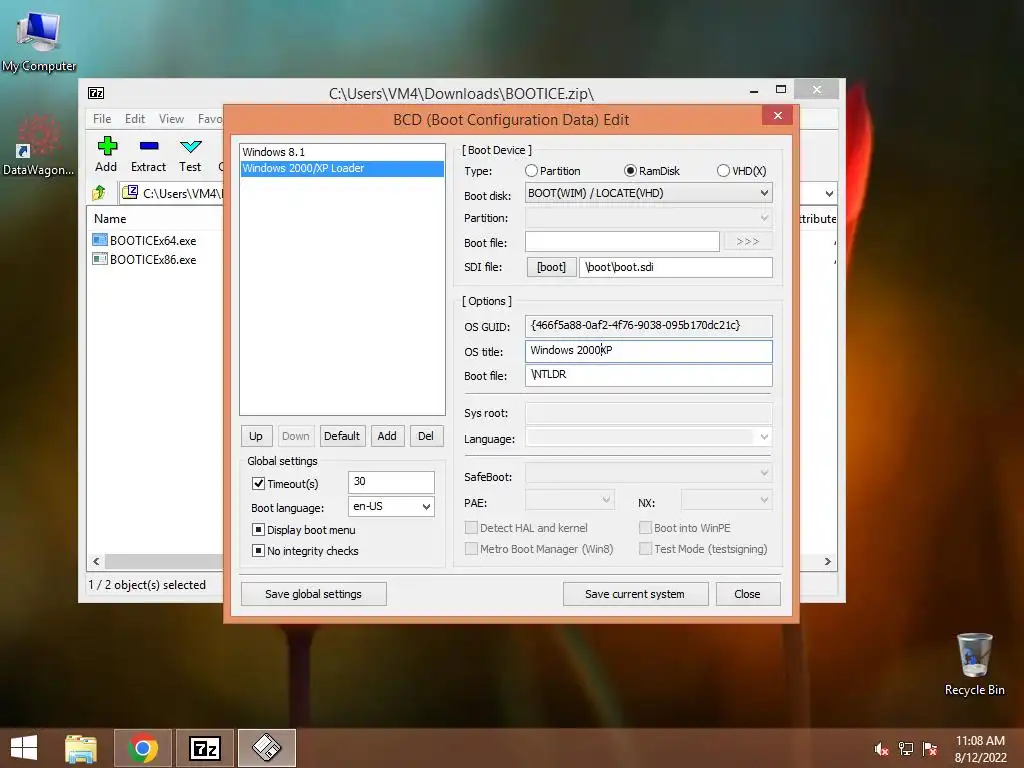Toggle No integrity checks checkbox

coord(259,551)
